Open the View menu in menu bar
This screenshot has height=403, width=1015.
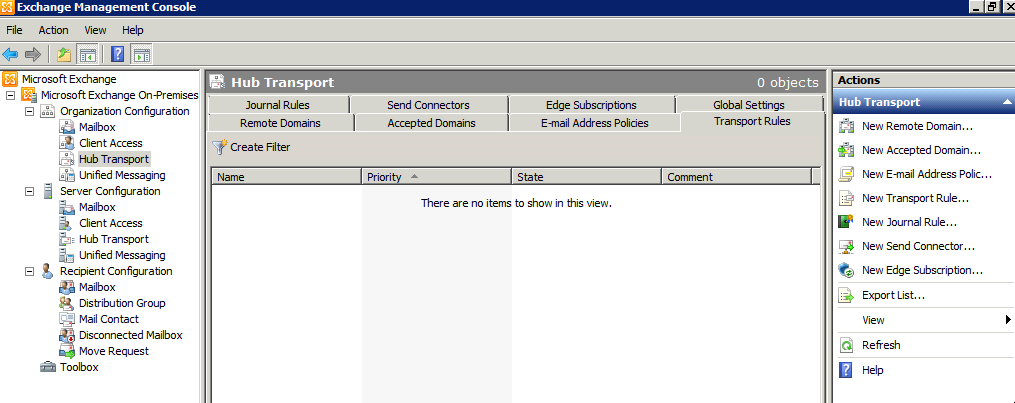pyautogui.click(x=95, y=30)
